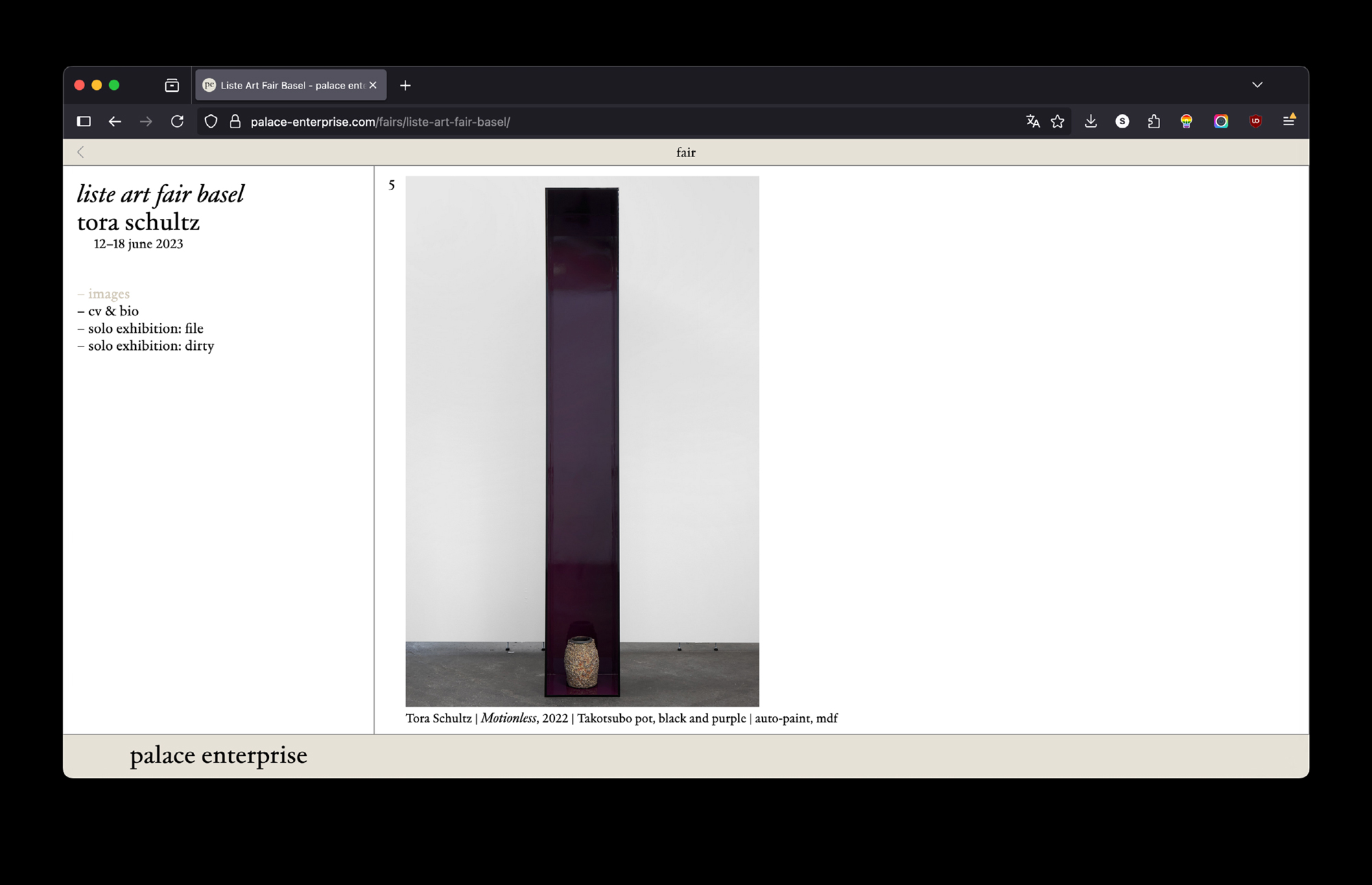Close the Liste Art Fair Basel tab
Image resolution: width=1372 pixels, height=885 pixels.
[x=373, y=85]
